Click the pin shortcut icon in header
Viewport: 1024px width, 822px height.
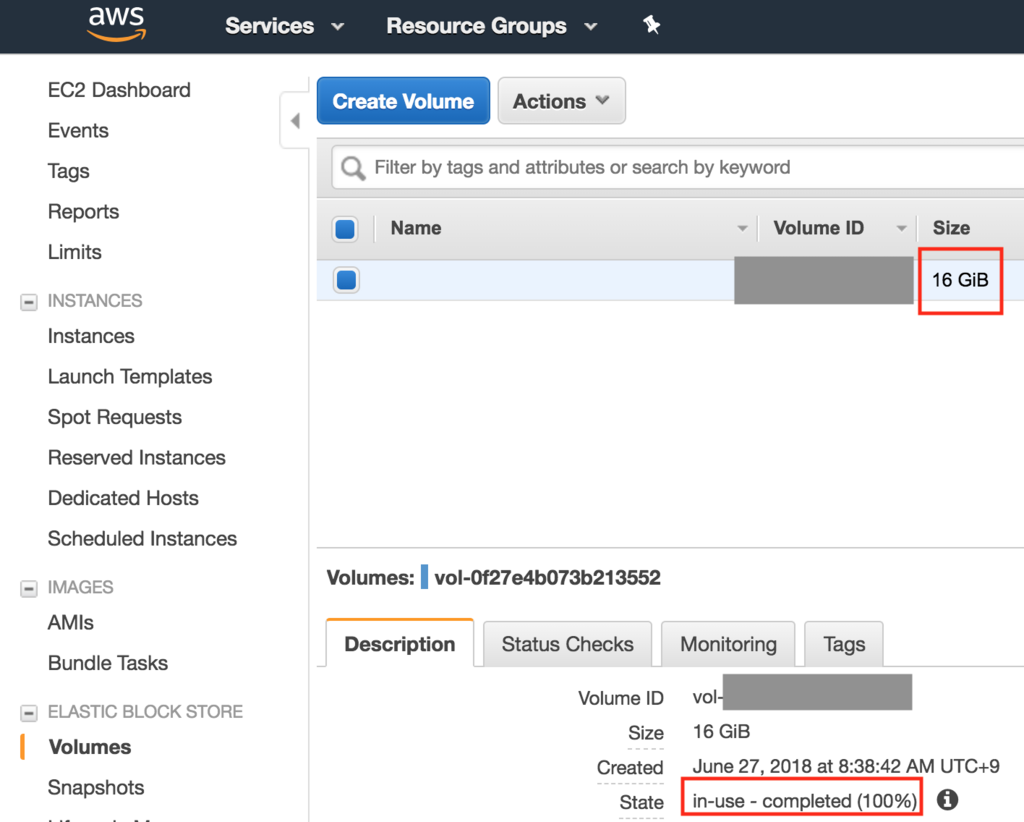[651, 25]
